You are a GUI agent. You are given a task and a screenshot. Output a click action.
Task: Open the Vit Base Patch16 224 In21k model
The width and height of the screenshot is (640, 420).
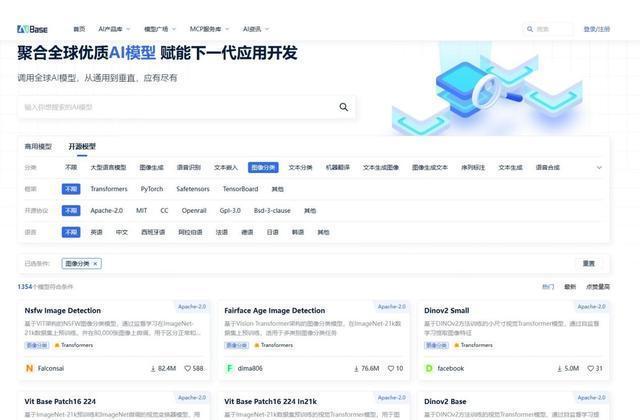tap(271, 402)
